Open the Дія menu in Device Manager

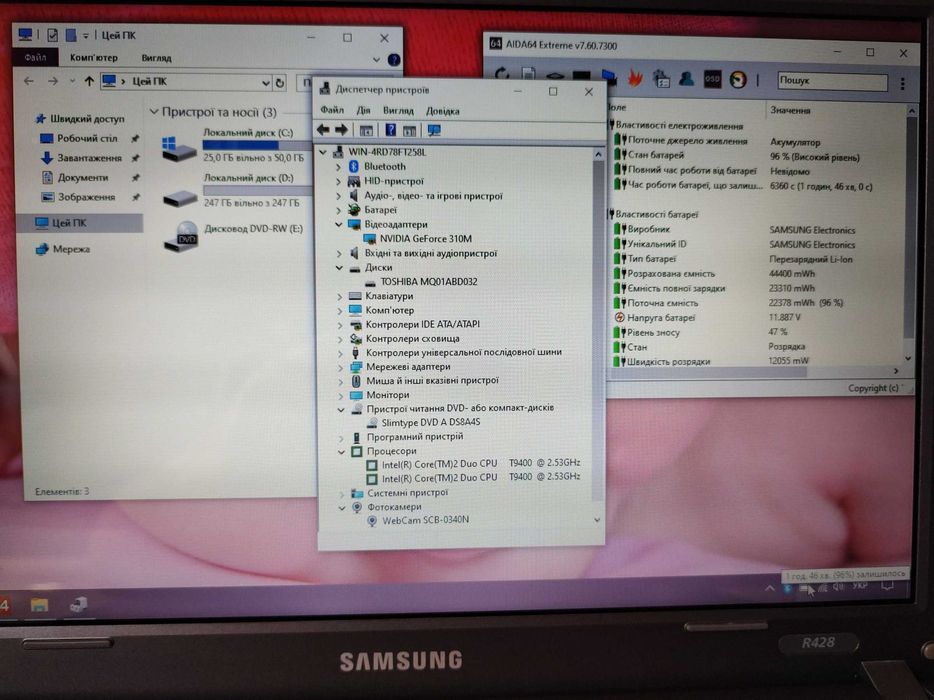pyautogui.click(x=363, y=110)
